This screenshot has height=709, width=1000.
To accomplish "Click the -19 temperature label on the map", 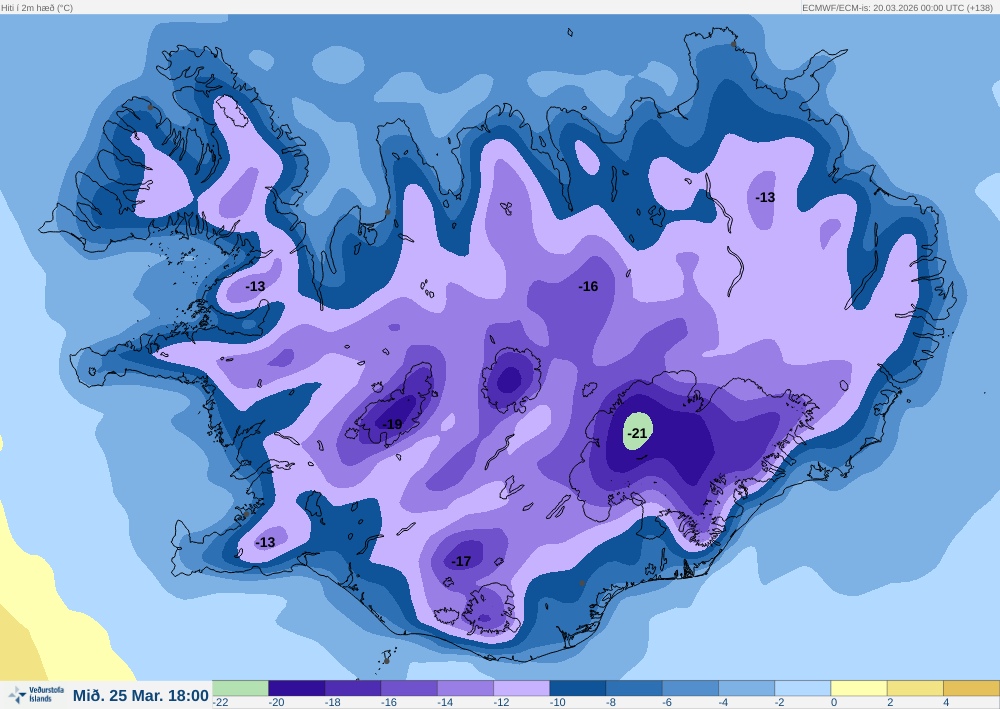I will click(392, 424).
